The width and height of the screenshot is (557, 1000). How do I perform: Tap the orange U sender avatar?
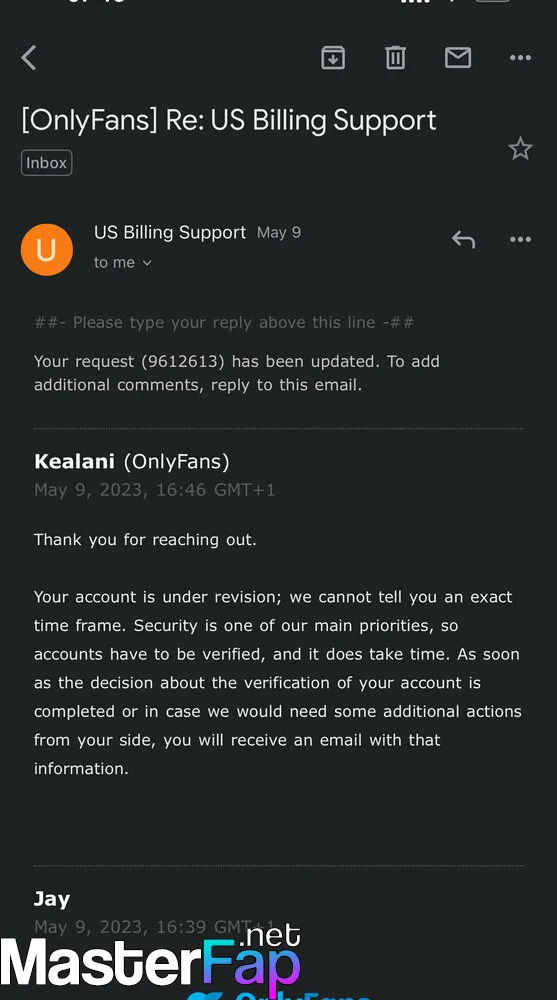47,249
